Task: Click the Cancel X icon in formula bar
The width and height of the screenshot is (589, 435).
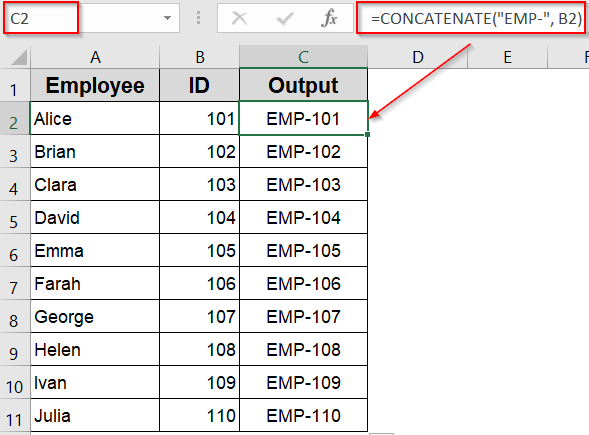Action: (x=239, y=18)
